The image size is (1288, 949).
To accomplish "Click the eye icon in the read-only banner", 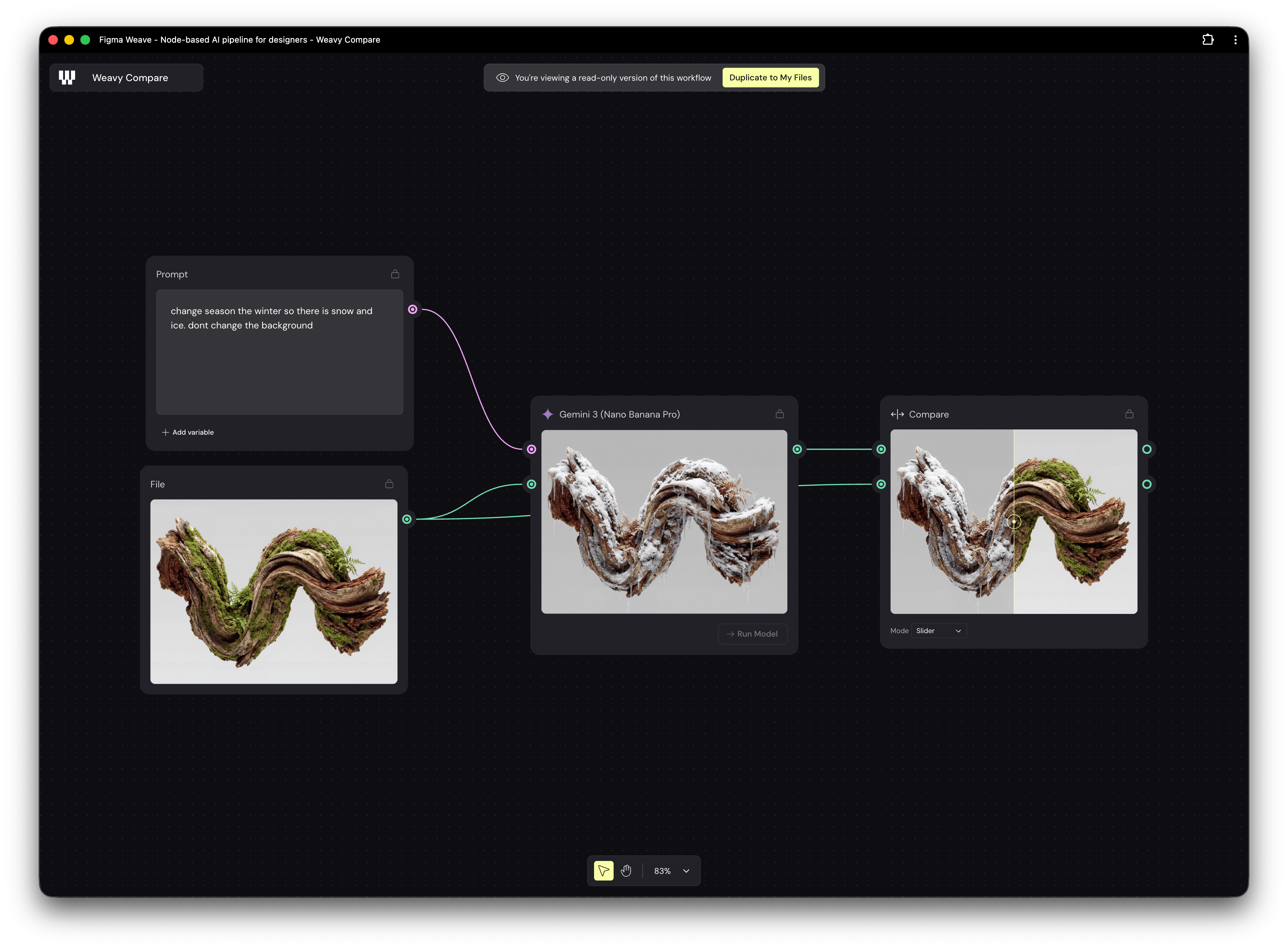I will pyautogui.click(x=503, y=77).
